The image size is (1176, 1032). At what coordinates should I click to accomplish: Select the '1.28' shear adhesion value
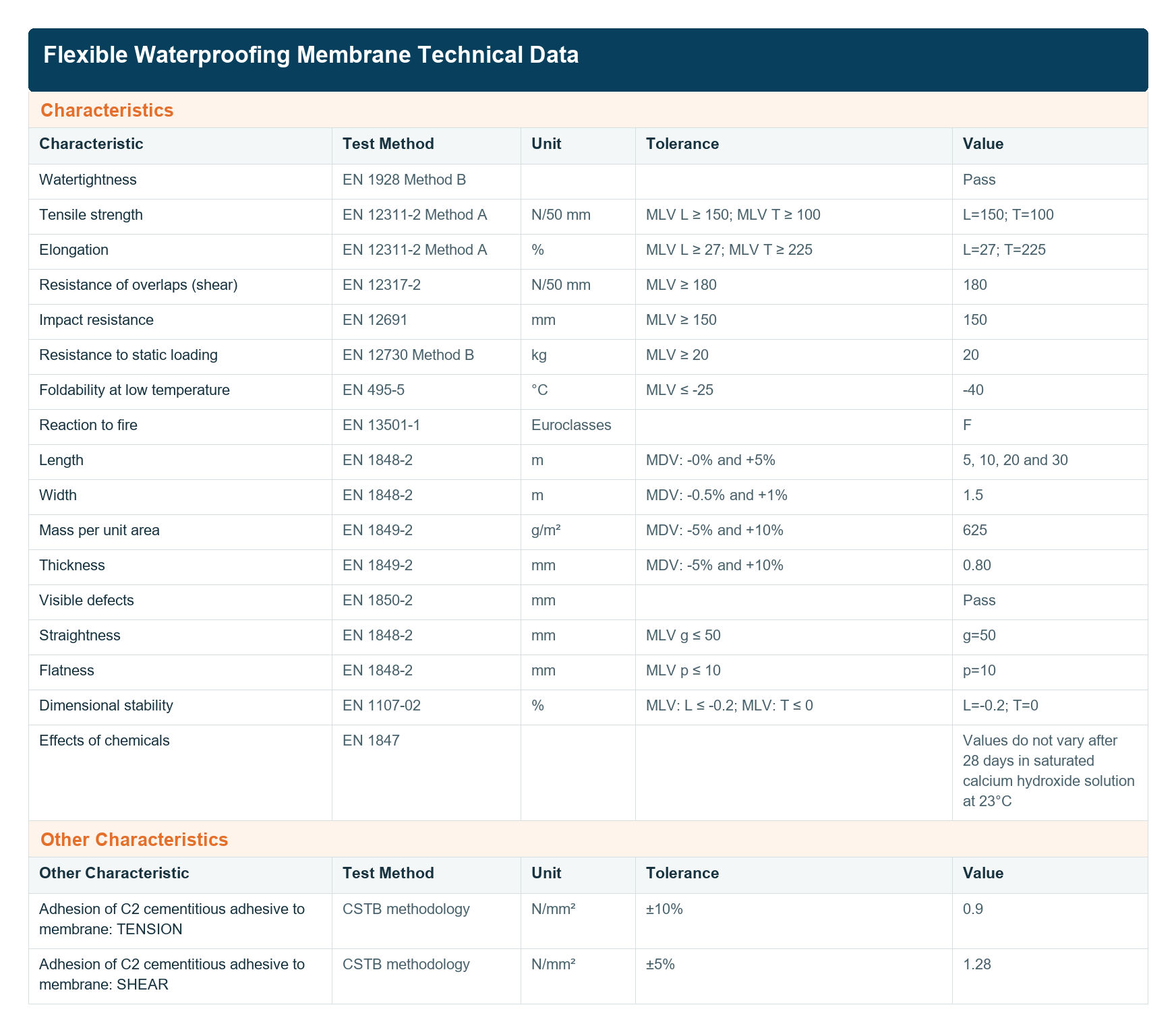[977, 964]
